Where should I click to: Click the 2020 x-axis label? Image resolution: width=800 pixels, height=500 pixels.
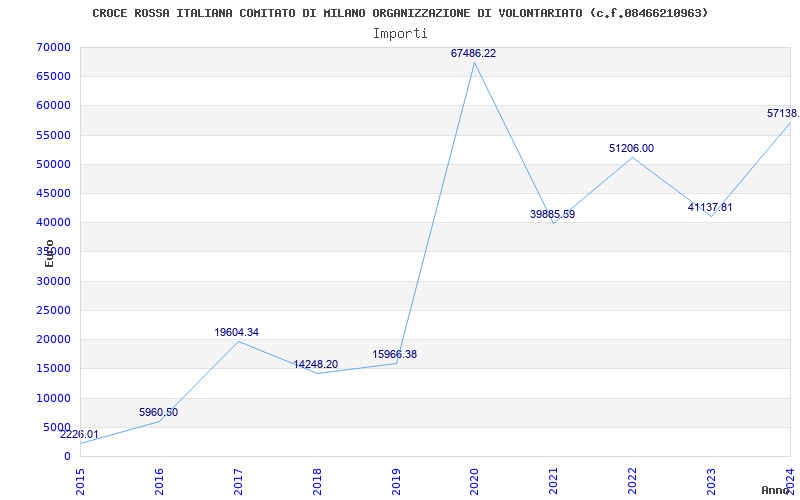pyautogui.click(x=474, y=482)
